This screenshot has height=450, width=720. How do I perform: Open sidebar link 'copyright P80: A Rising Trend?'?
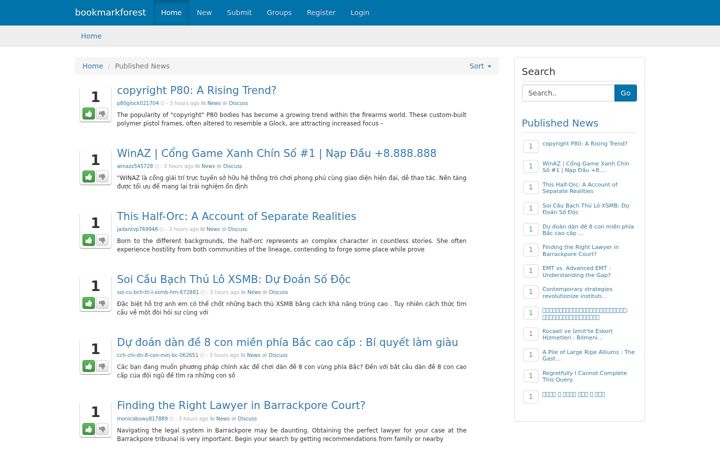585,144
